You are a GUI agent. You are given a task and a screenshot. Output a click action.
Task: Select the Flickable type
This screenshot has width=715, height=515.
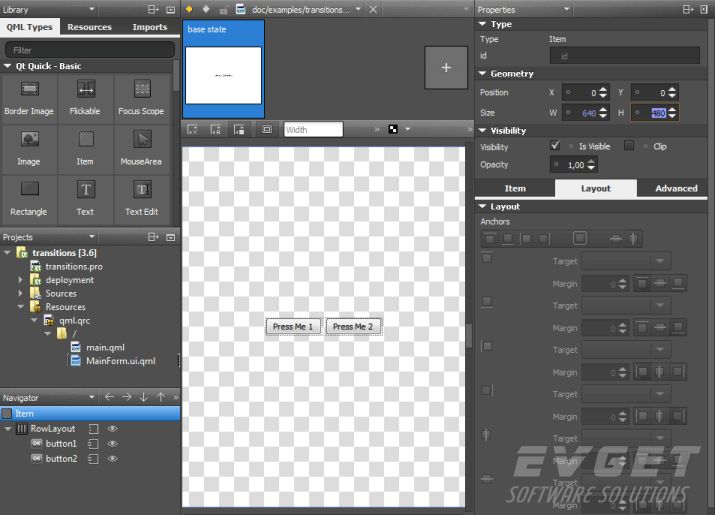pos(85,99)
